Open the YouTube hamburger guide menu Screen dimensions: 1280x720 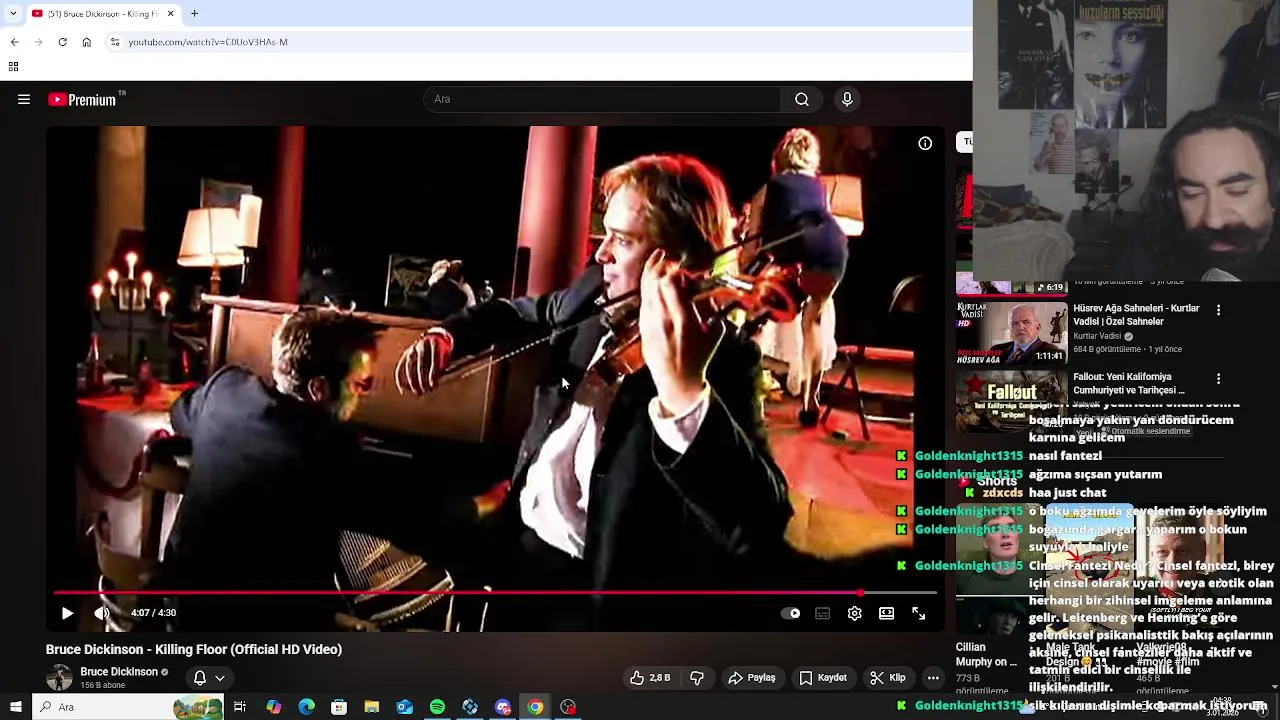click(24, 99)
